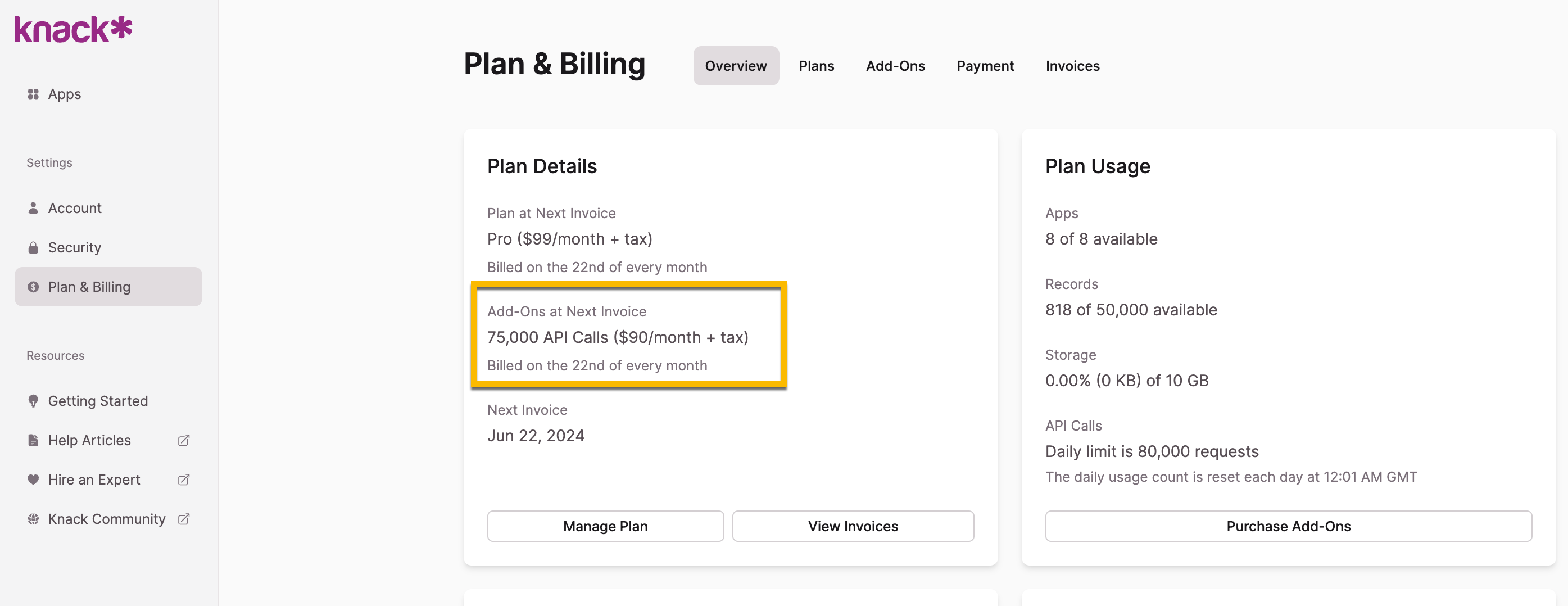This screenshot has width=1568, height=606.
Task: Open the Add-Ons tab
Action: point(895,66)
